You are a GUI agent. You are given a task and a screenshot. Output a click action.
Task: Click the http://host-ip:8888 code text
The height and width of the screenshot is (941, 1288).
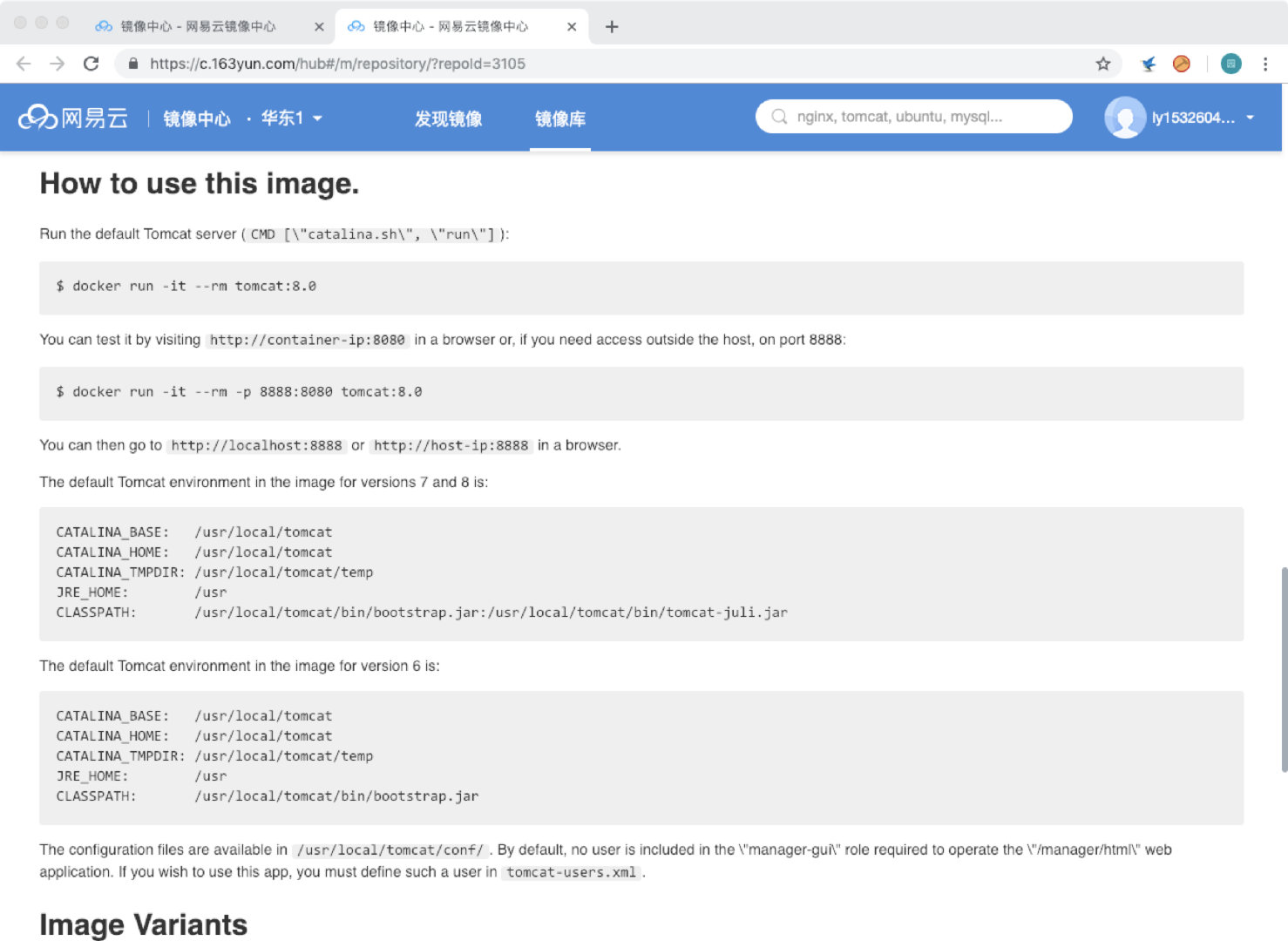[x=451, y=445]
